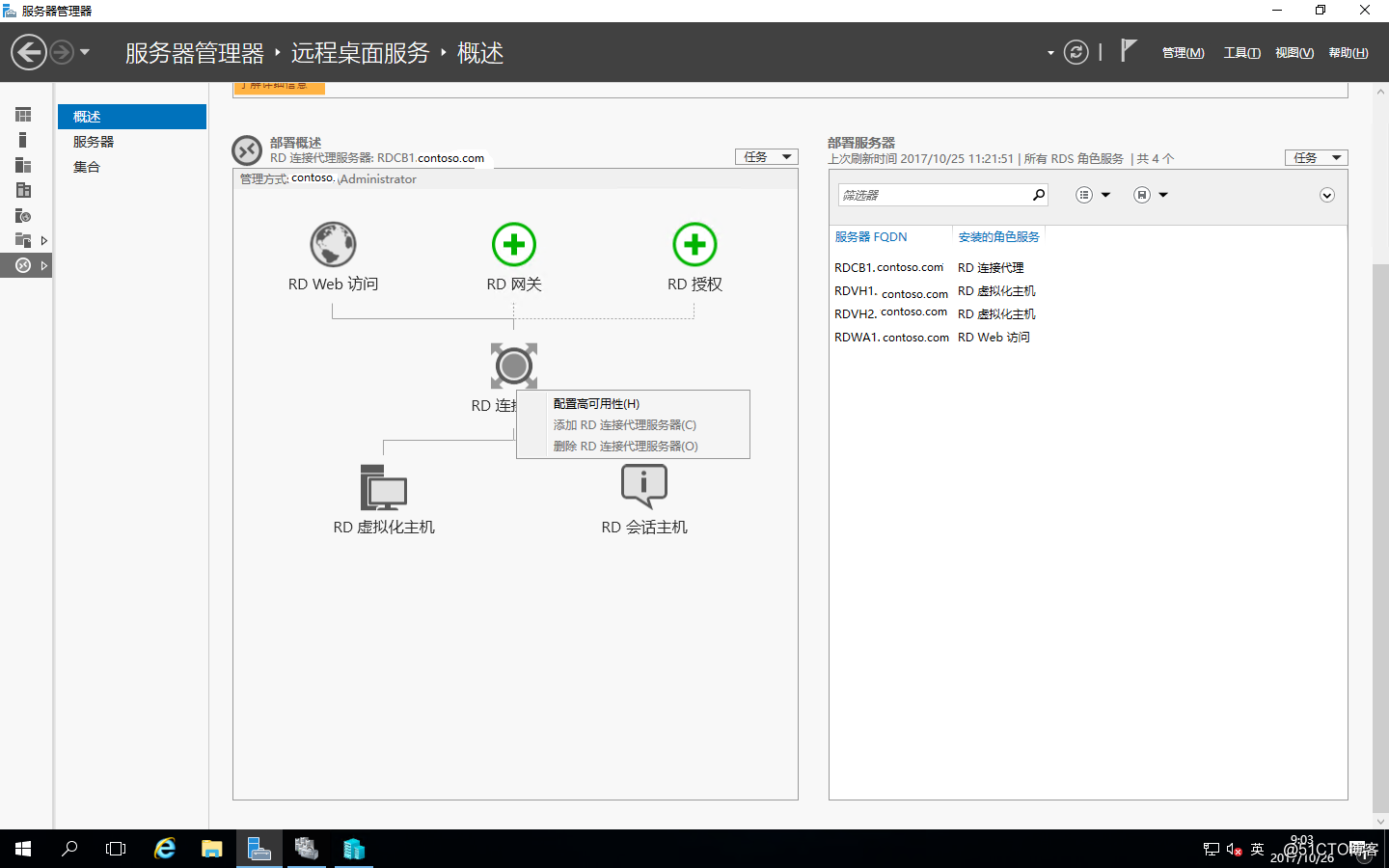Open the 任务 dropdown in 部署服务器
This screenshot has height=868, width=1389.
(x=1316, y=157)
